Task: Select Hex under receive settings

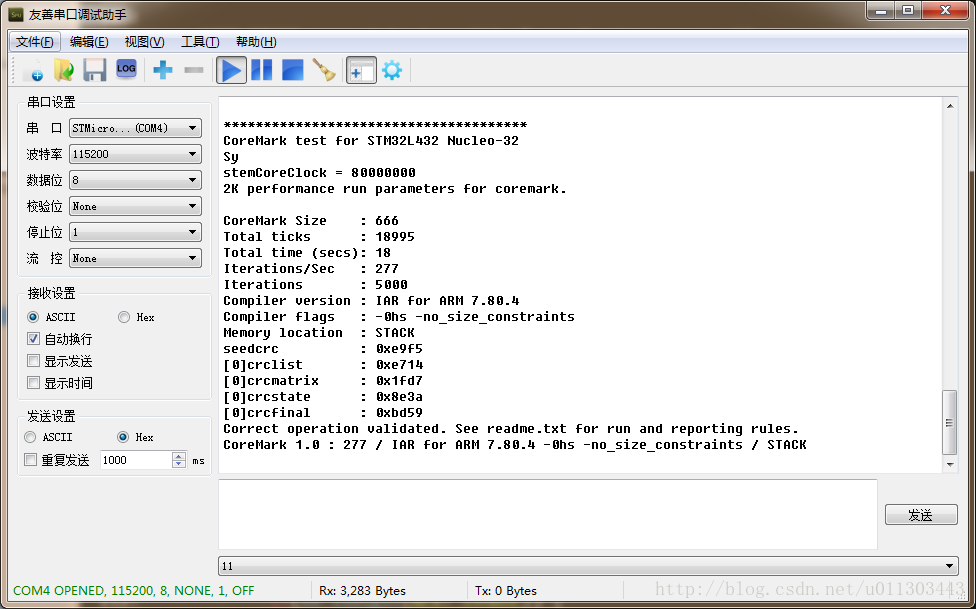Action: click(x=136, y=317)
